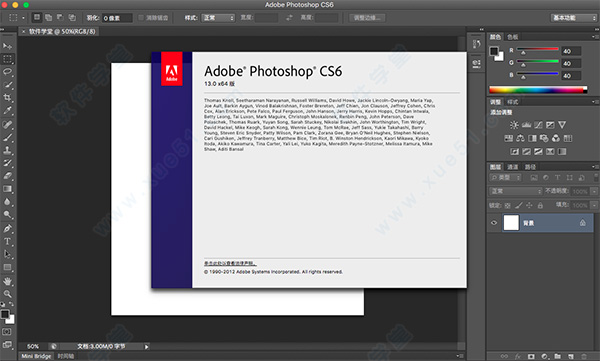Select the Move tool
This screenshot has height=361, width=600.
click(x=7, y=46)
